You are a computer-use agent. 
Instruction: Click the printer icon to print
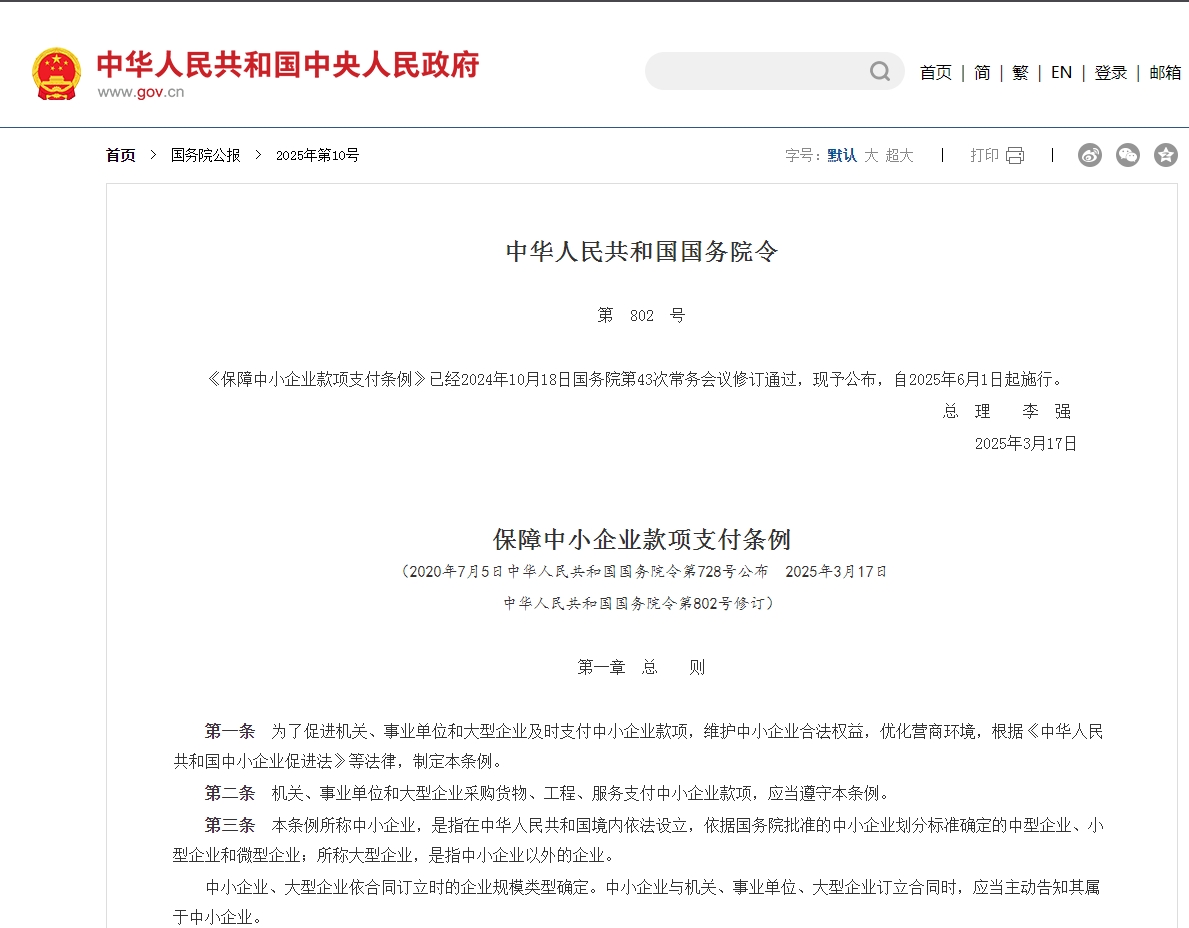point(1014,155)
